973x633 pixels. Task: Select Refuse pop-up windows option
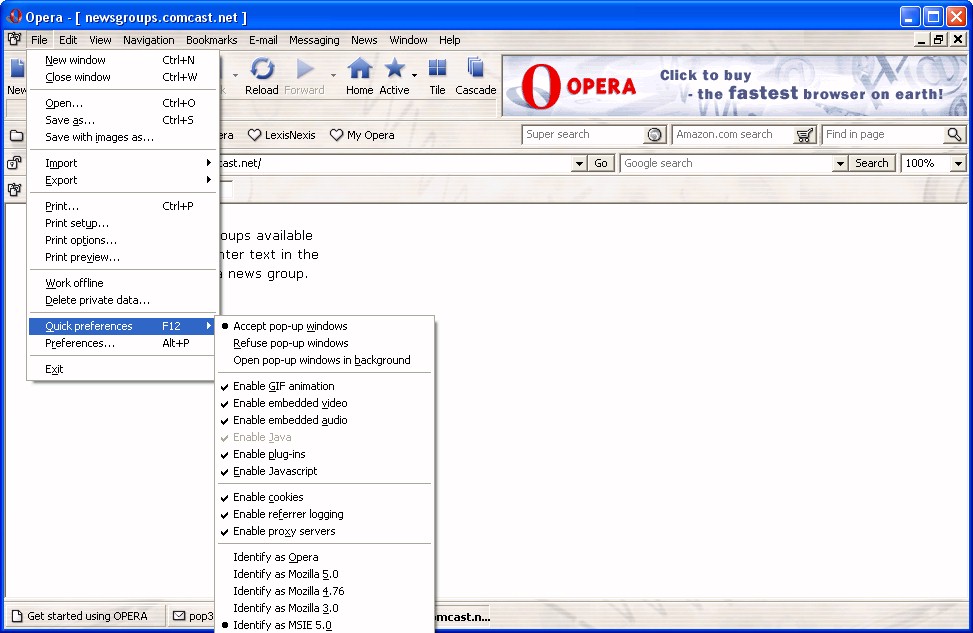[x=290, y=343]
